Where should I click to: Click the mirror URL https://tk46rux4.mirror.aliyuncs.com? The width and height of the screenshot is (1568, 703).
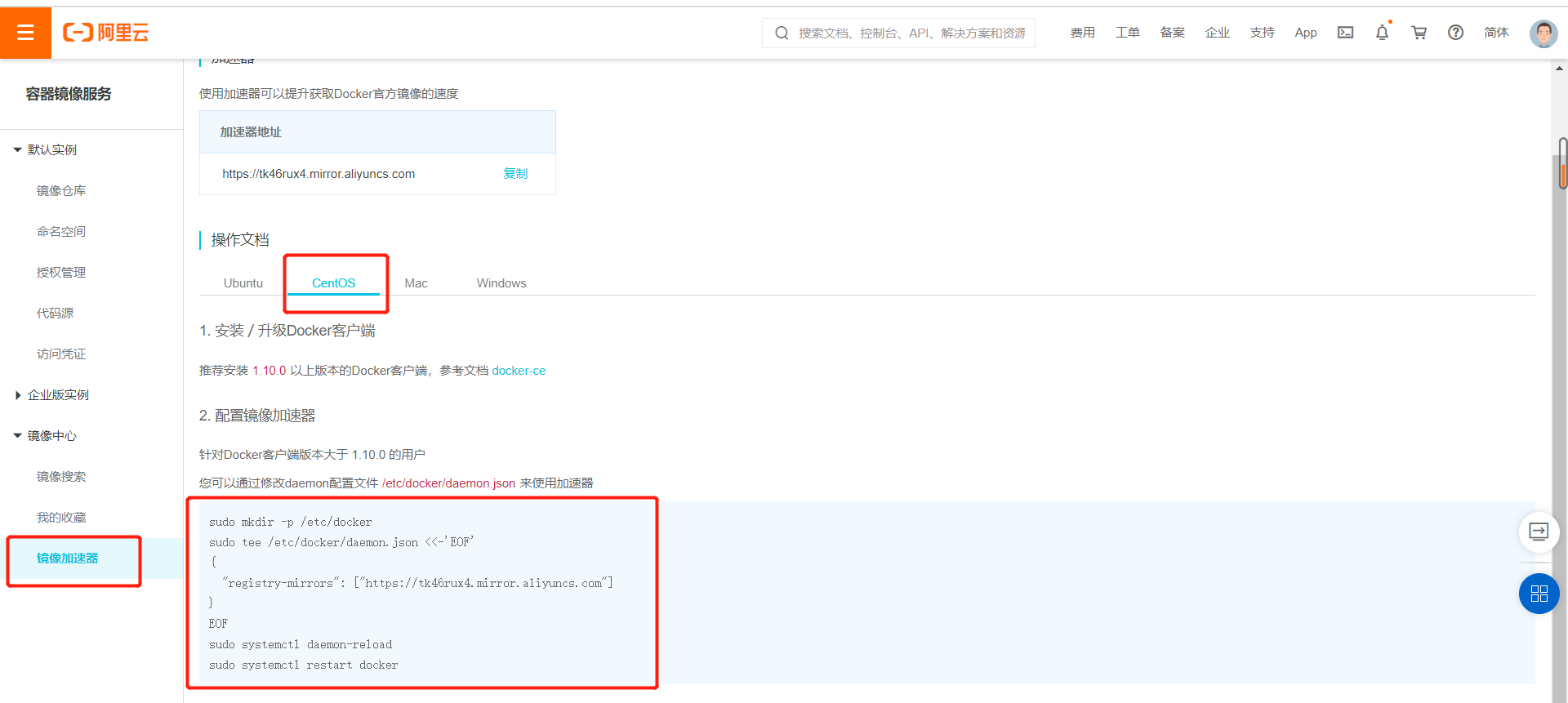point(318,173)
